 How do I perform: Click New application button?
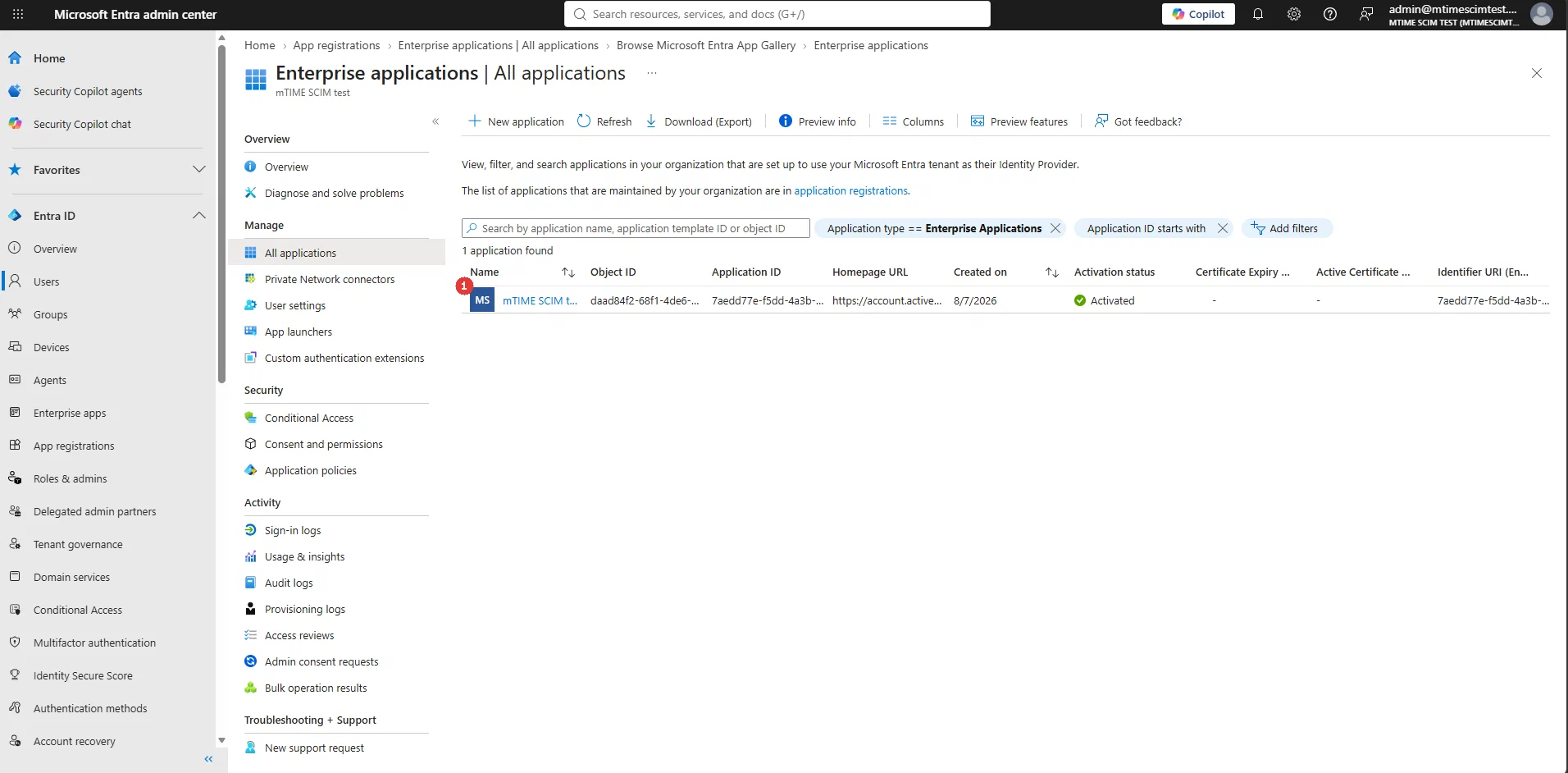point(516,121)
